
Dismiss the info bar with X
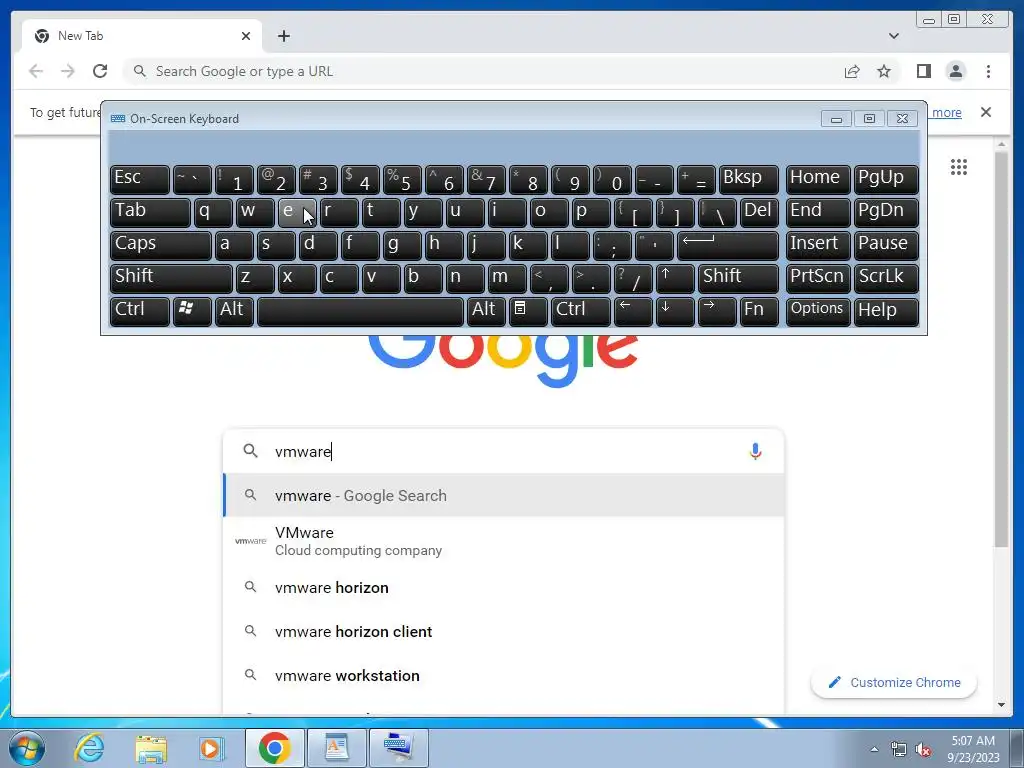coord(985,112)
